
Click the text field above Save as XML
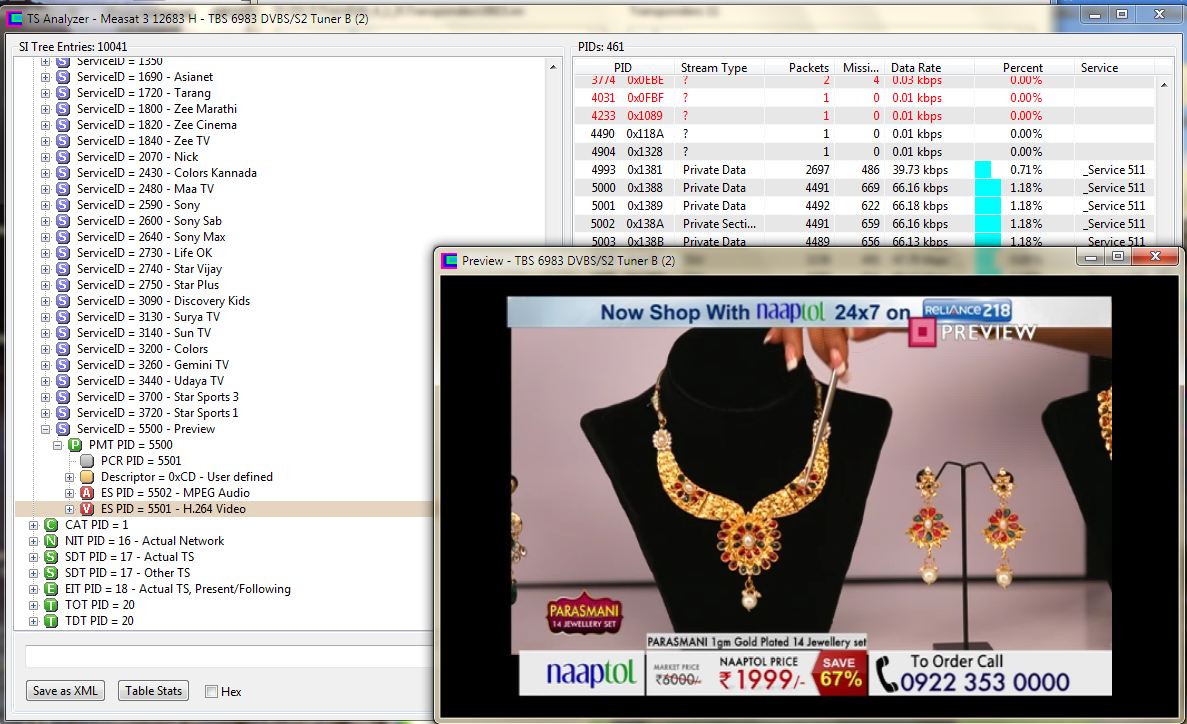pos(229,657)
